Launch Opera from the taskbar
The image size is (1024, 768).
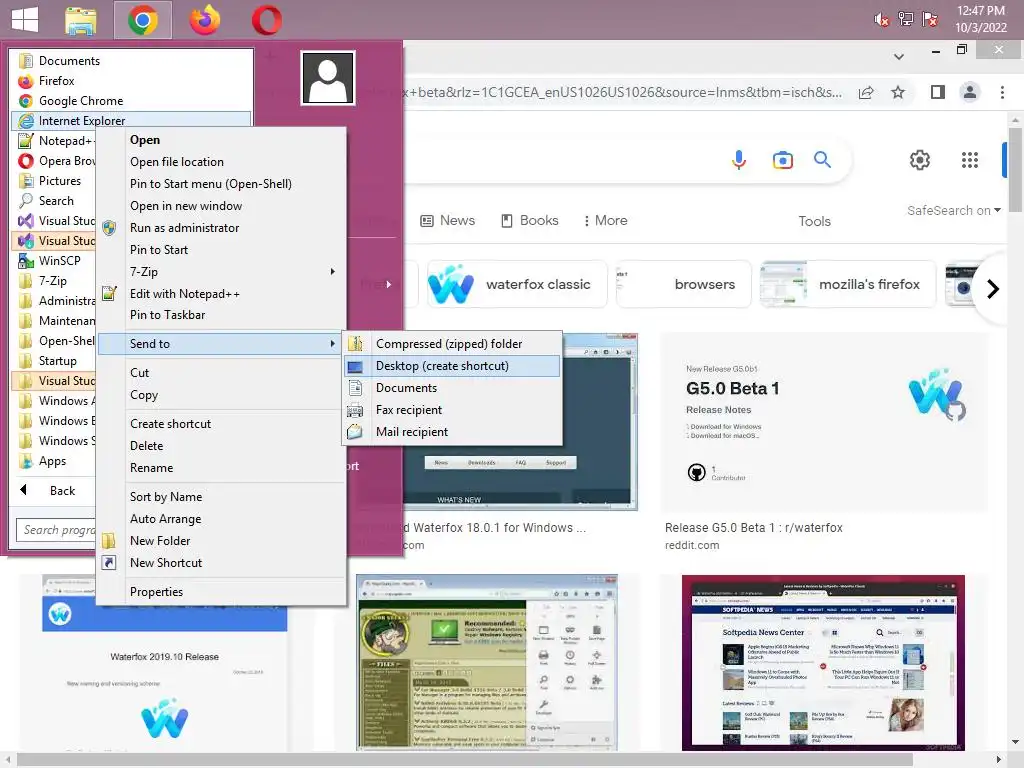point(266,20)
